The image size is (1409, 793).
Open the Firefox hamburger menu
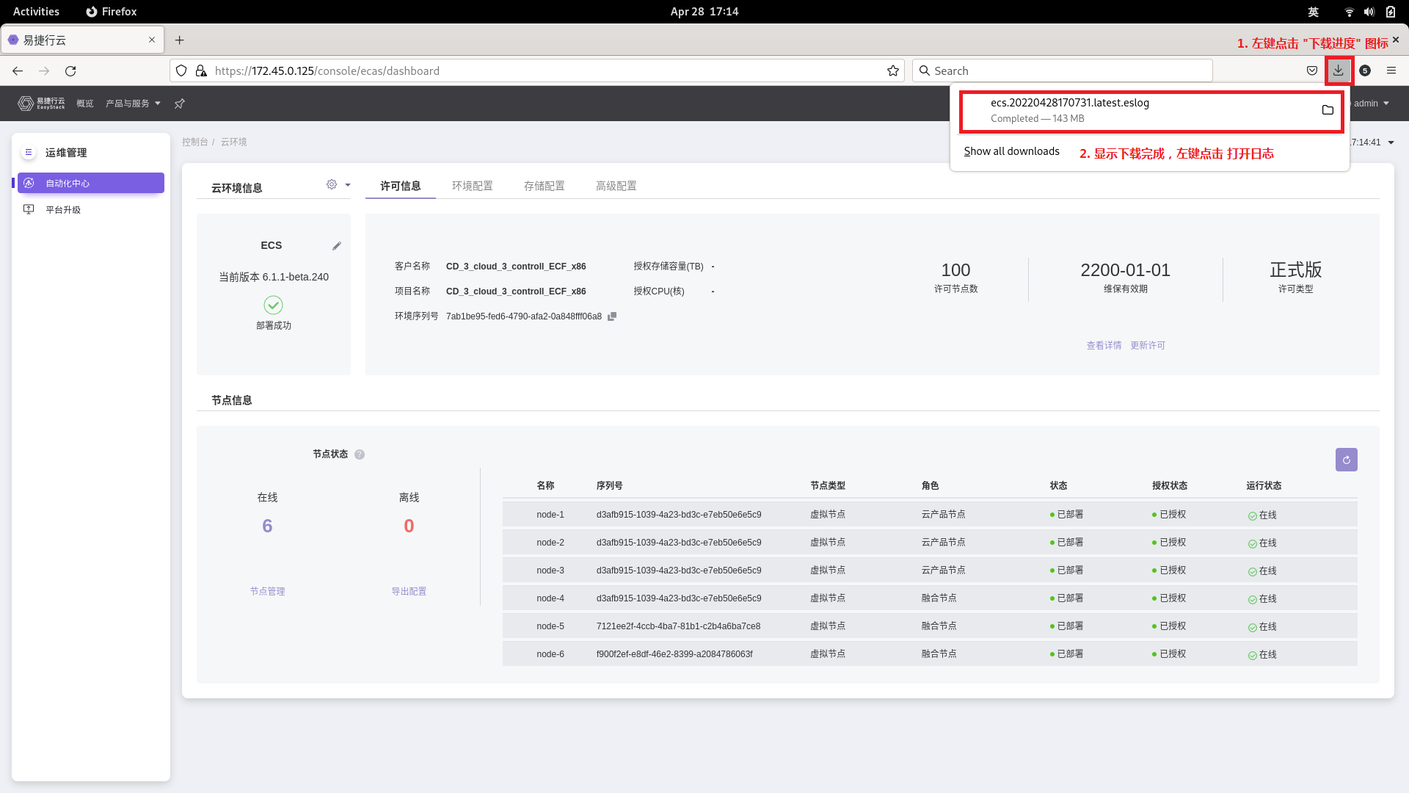tap(1391, 71)
